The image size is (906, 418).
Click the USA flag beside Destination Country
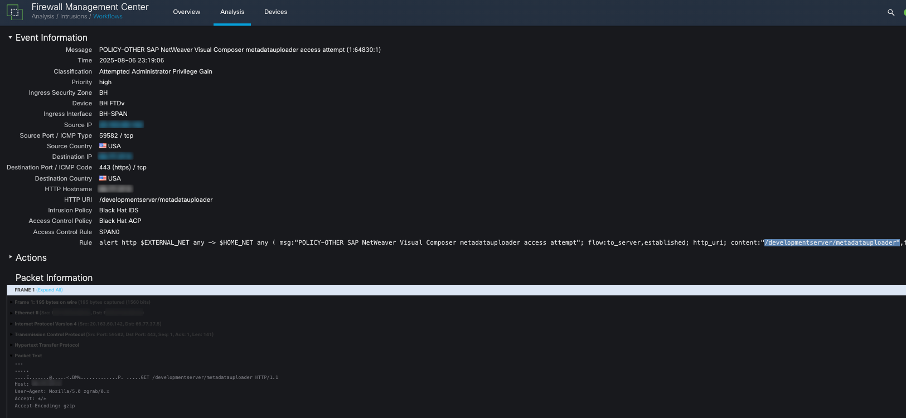click(103, 178)
